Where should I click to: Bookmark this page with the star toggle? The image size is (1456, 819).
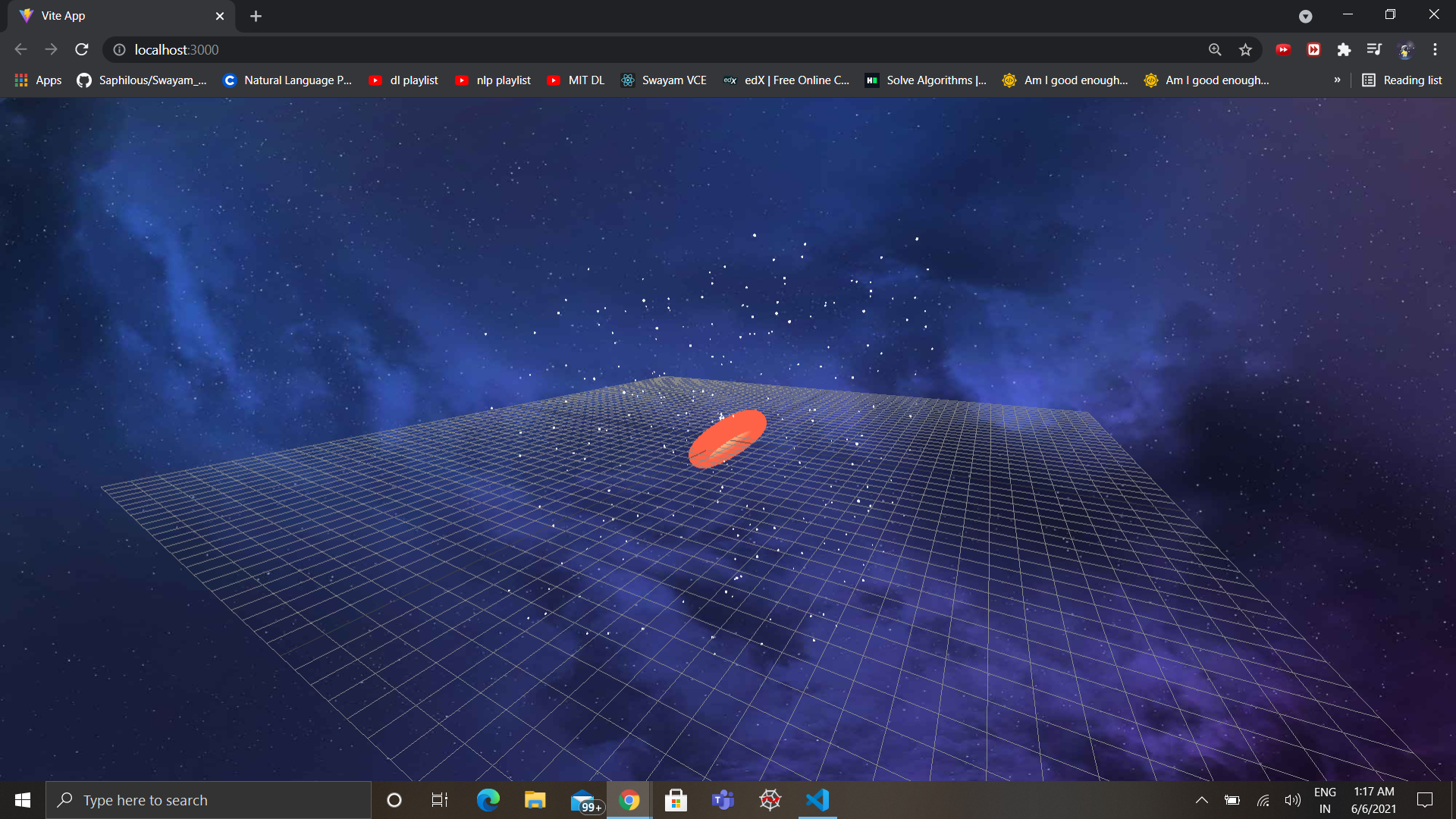point(1245,49)
